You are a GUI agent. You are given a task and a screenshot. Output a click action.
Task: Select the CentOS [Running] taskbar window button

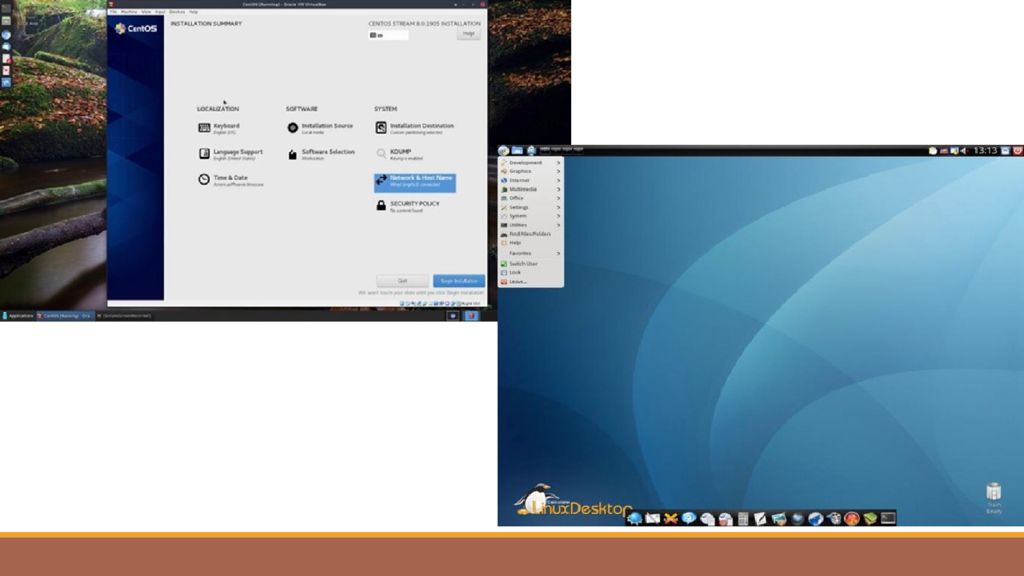coord(65,316)
